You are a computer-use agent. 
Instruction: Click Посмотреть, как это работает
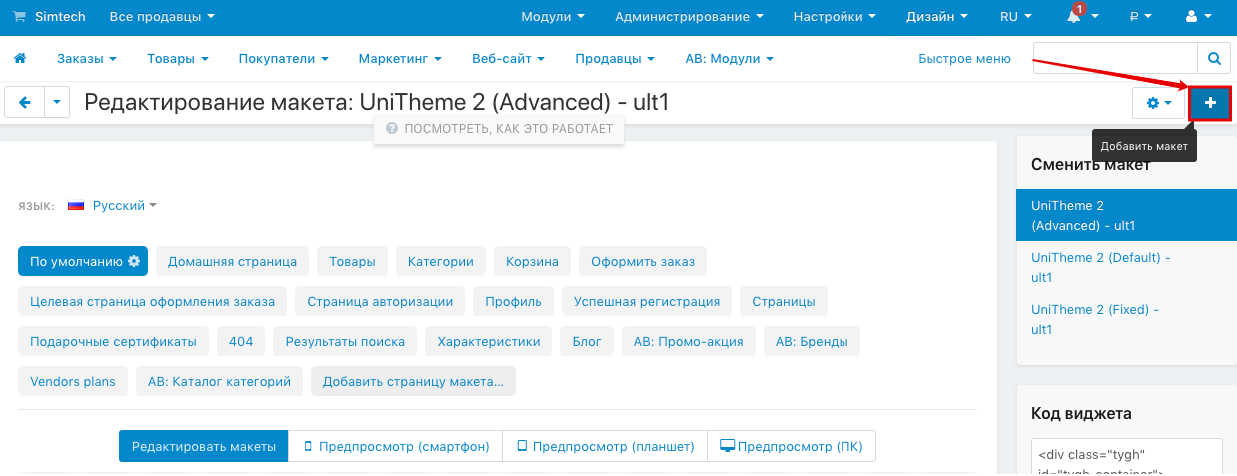(x=499, y=129)
